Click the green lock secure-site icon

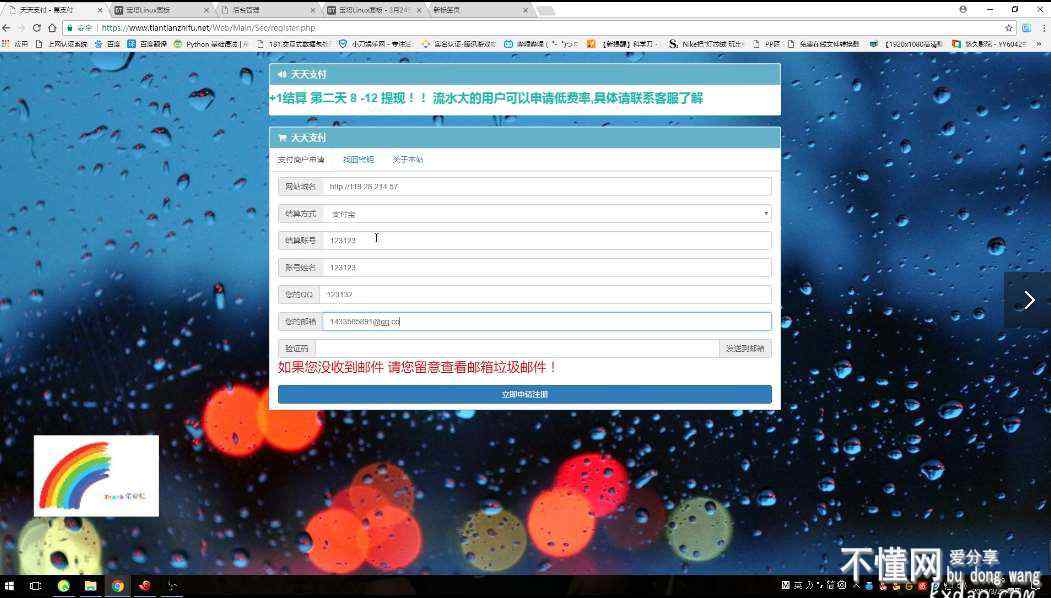69,27
